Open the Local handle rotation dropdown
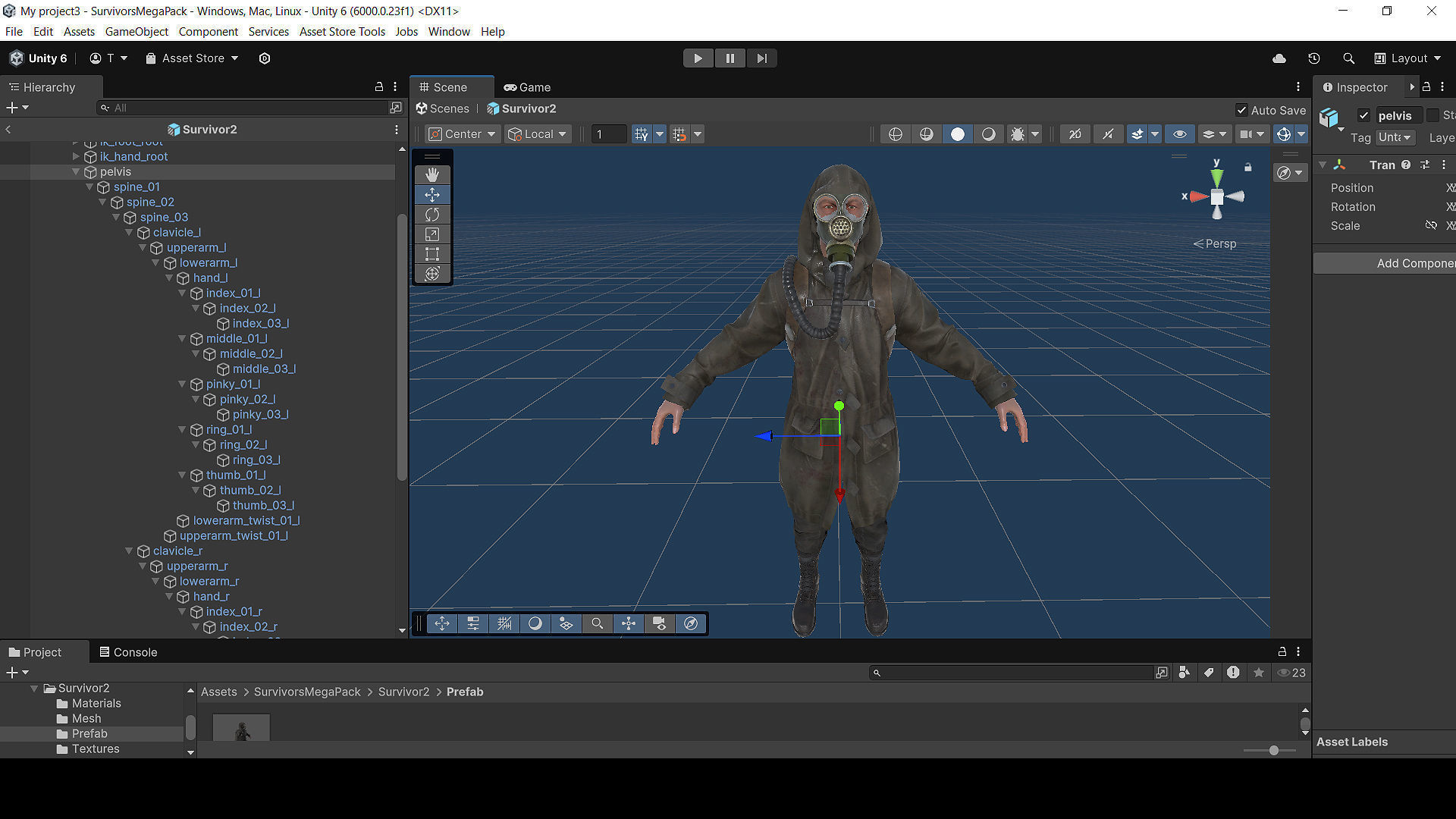This screenshot has height=819, width=1456. point(538,134)
